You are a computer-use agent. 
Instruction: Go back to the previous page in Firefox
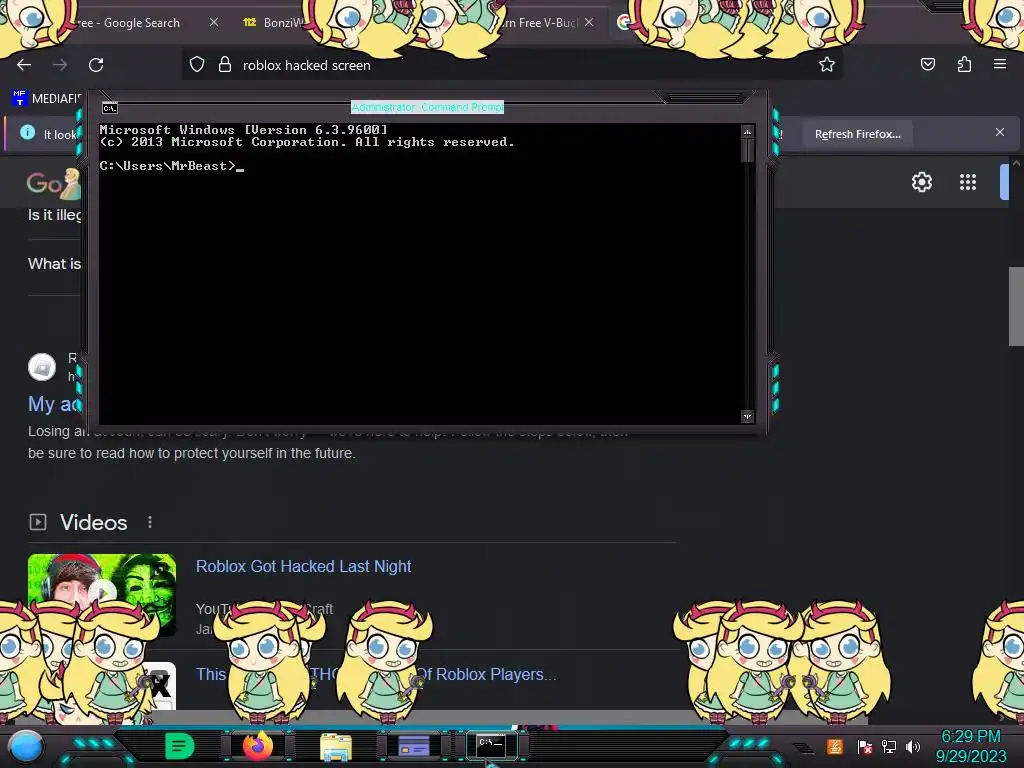click(x=24, y=65)
